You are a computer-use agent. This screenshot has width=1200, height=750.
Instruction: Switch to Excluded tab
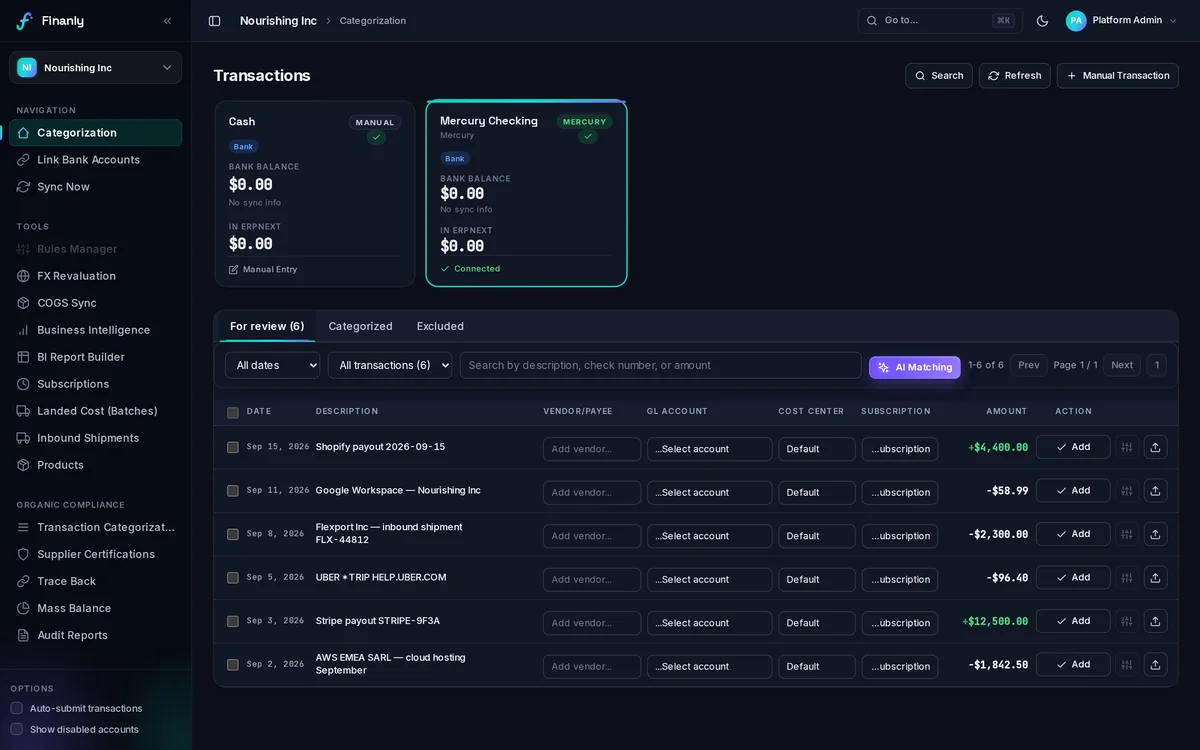(440, 326)
